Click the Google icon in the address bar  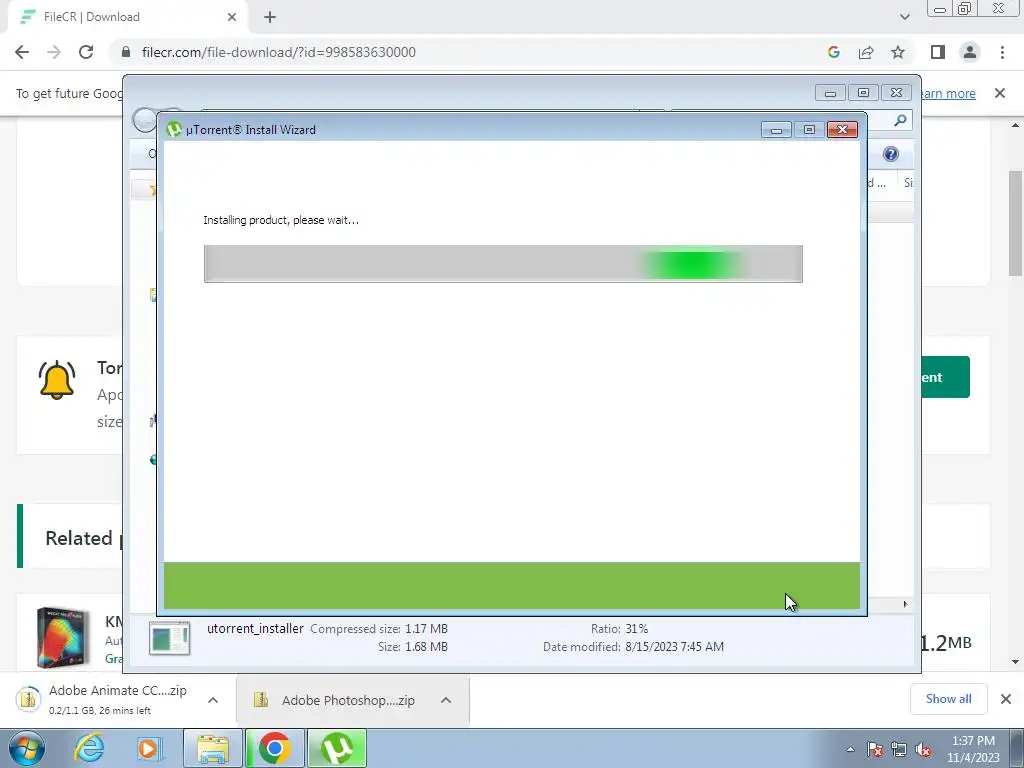pyautogui.click(x=833, y=52)
